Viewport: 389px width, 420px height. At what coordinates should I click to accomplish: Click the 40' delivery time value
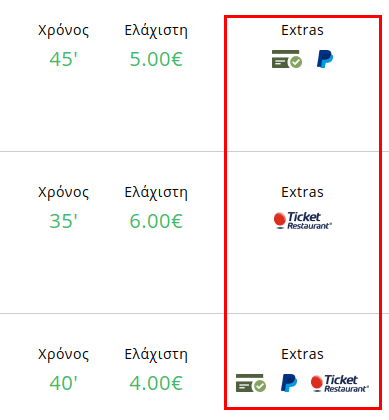pos(63,383)
